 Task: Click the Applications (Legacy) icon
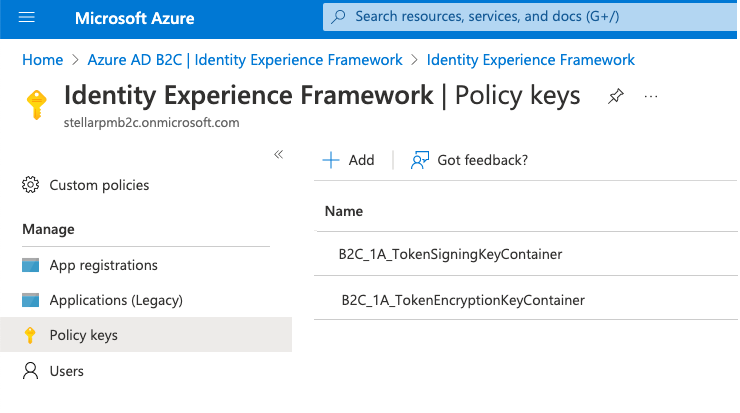30,300
